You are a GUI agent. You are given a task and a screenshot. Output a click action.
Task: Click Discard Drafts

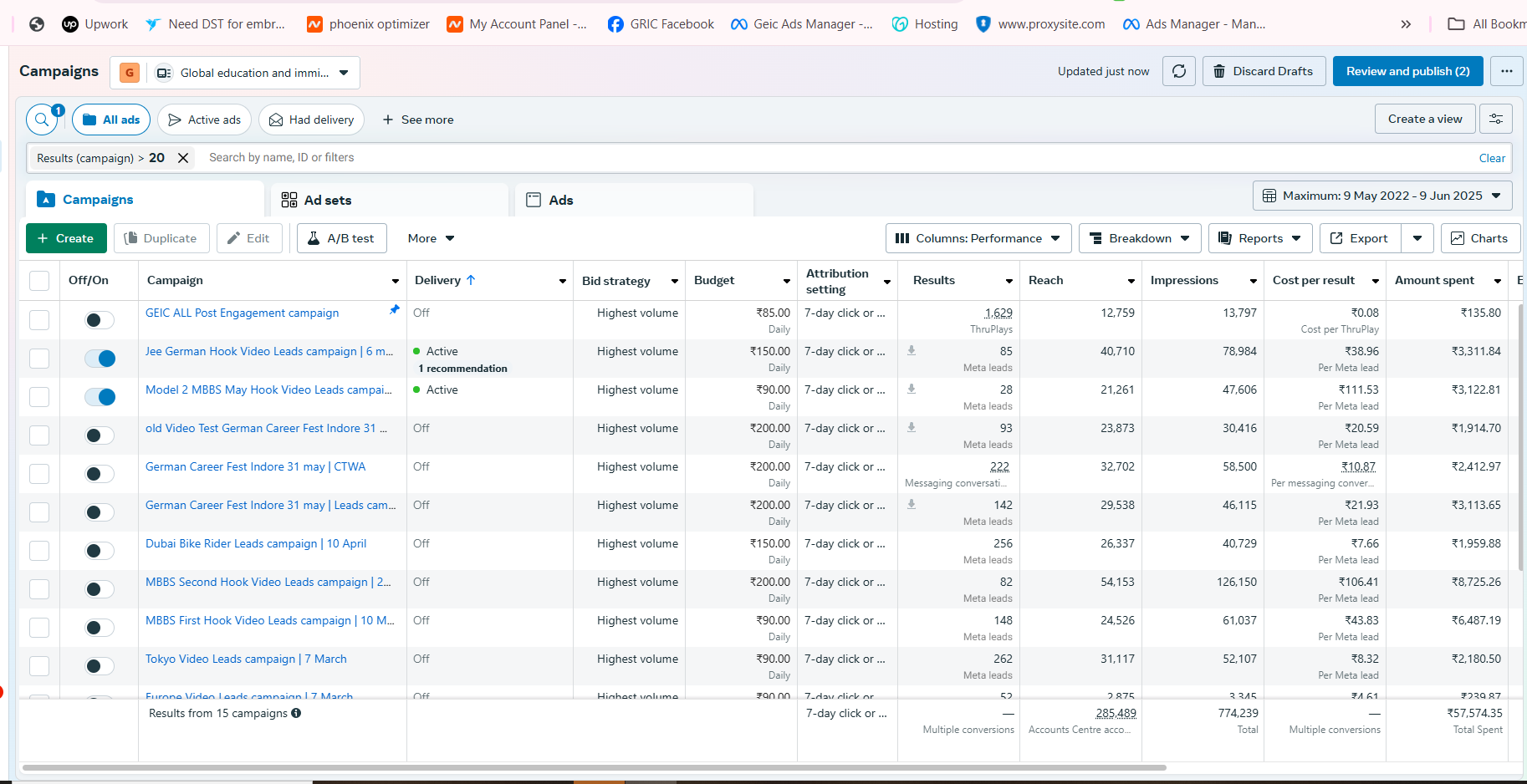click(1263, 71)
